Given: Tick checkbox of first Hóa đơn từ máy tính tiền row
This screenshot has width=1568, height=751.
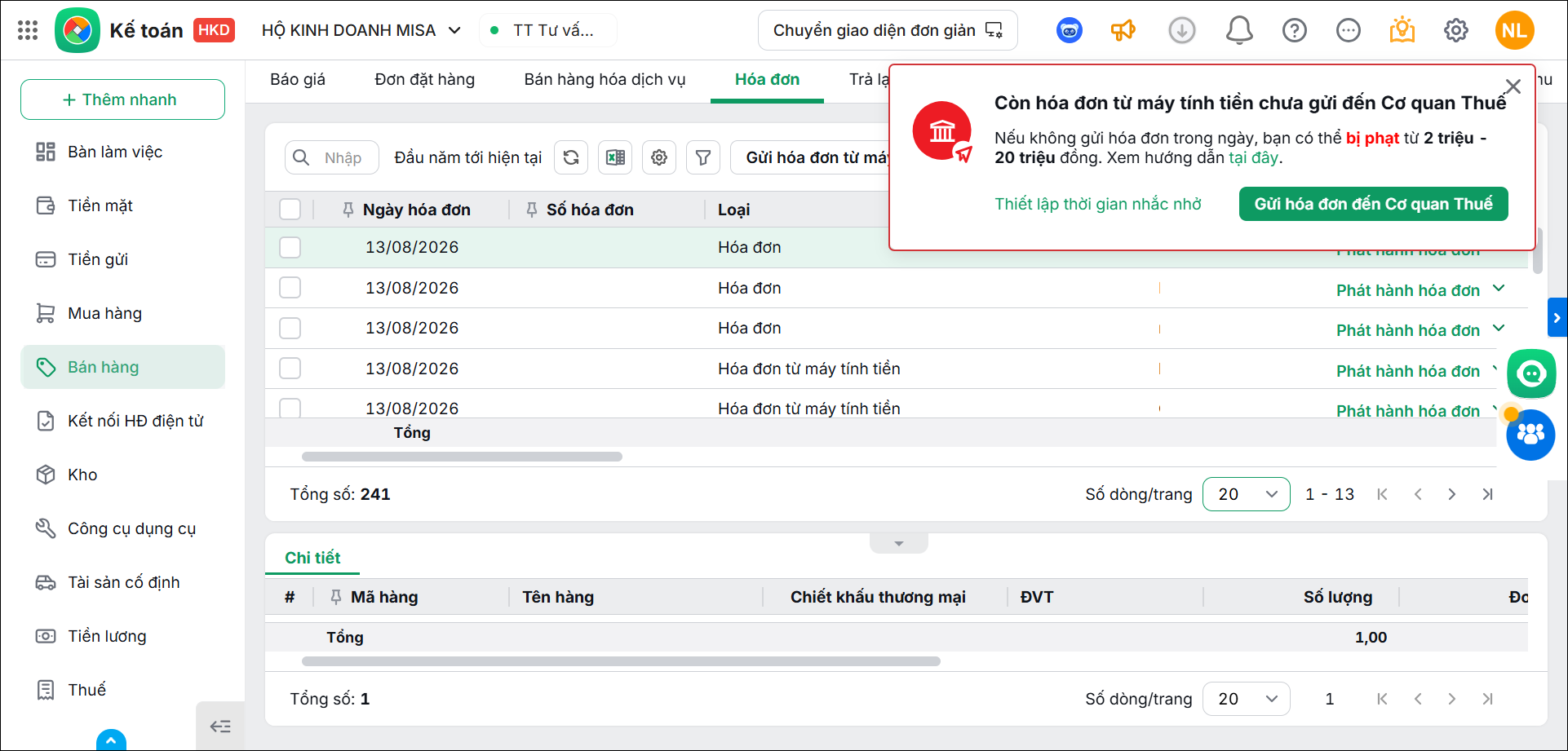Looking at the screenshot, I should [290, 369].
